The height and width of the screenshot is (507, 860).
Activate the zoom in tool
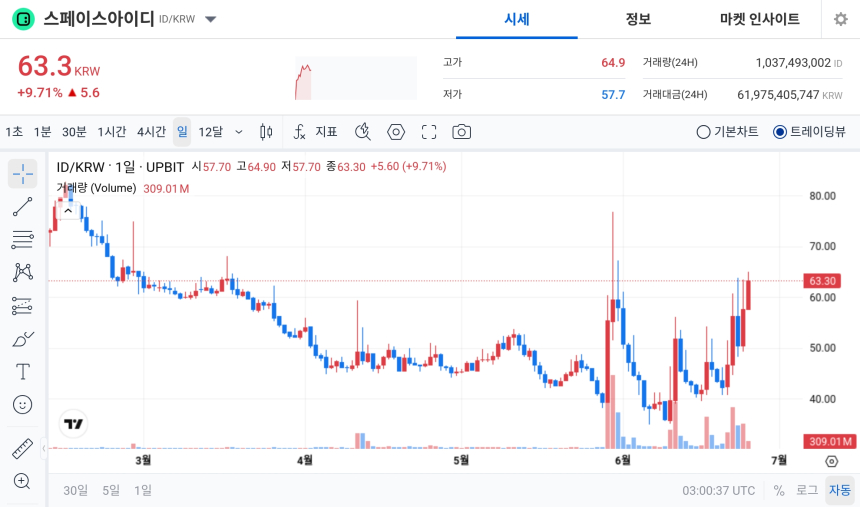22,481
